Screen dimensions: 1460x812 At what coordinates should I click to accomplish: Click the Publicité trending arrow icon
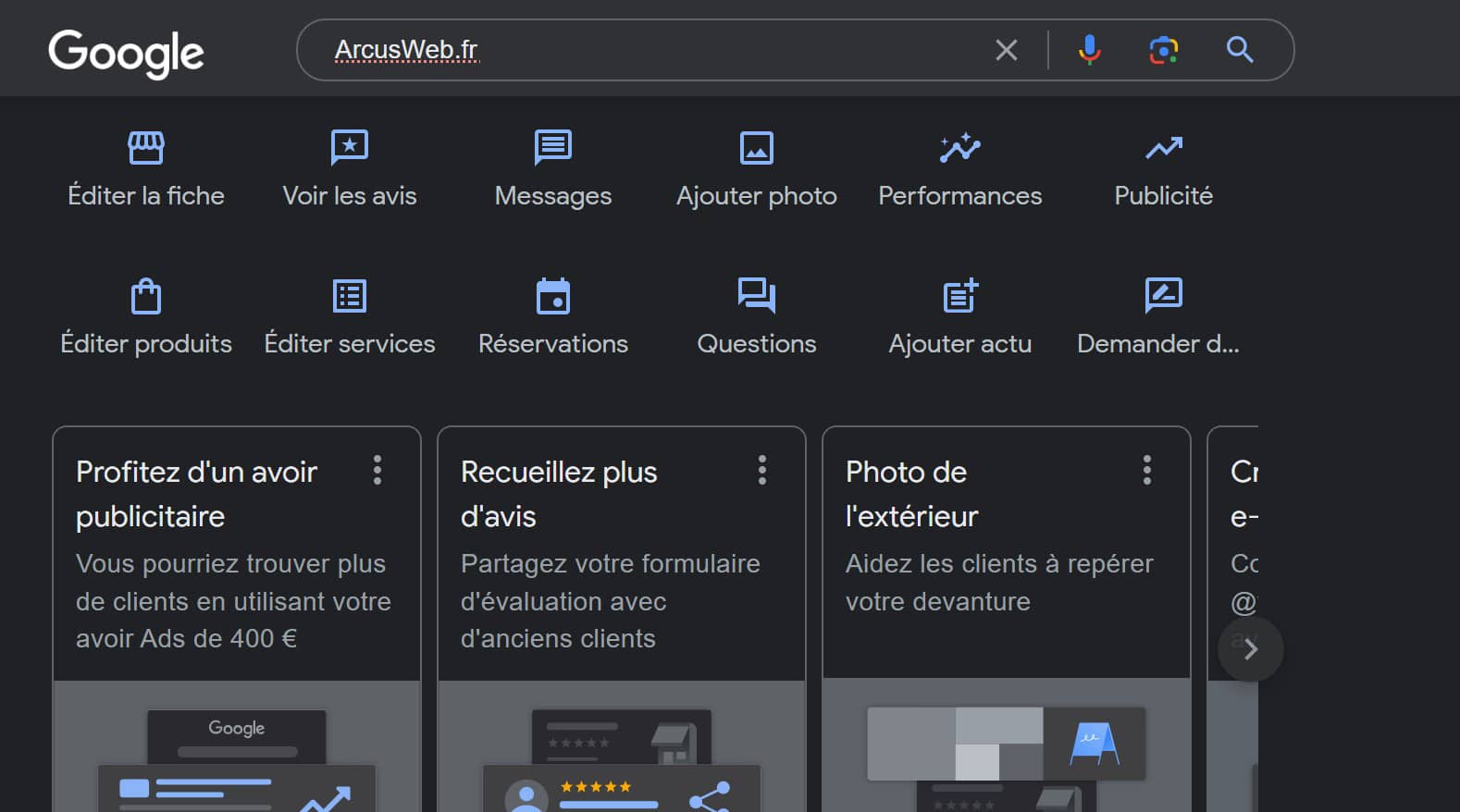click(1164, 147)
